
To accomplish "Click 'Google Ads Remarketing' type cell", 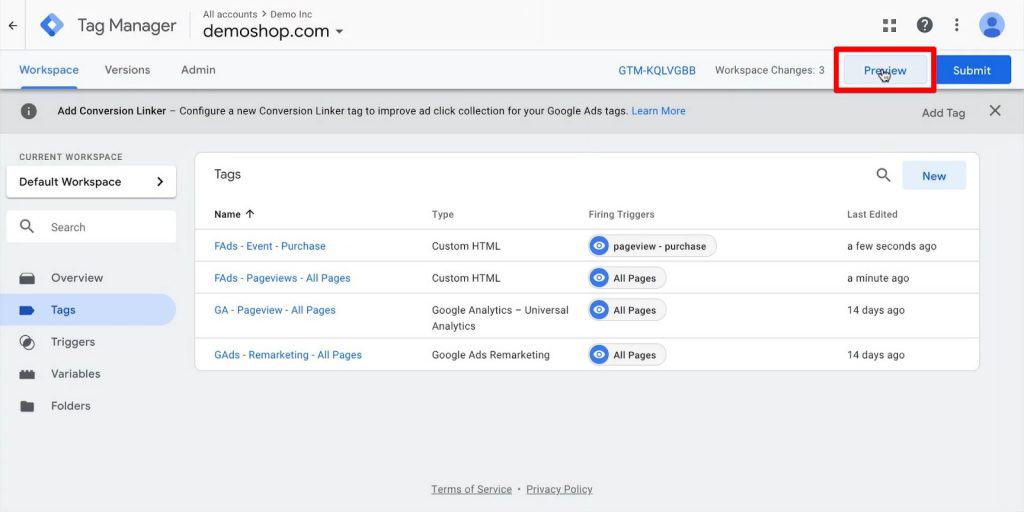I will (490, 355).
